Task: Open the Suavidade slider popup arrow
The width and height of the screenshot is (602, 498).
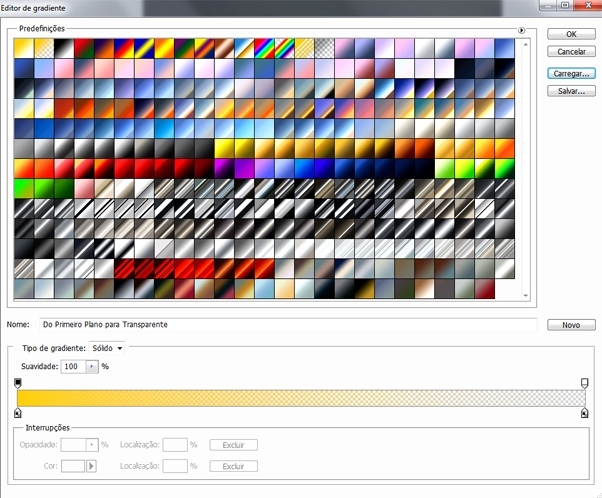Action: tap(92, 367)
